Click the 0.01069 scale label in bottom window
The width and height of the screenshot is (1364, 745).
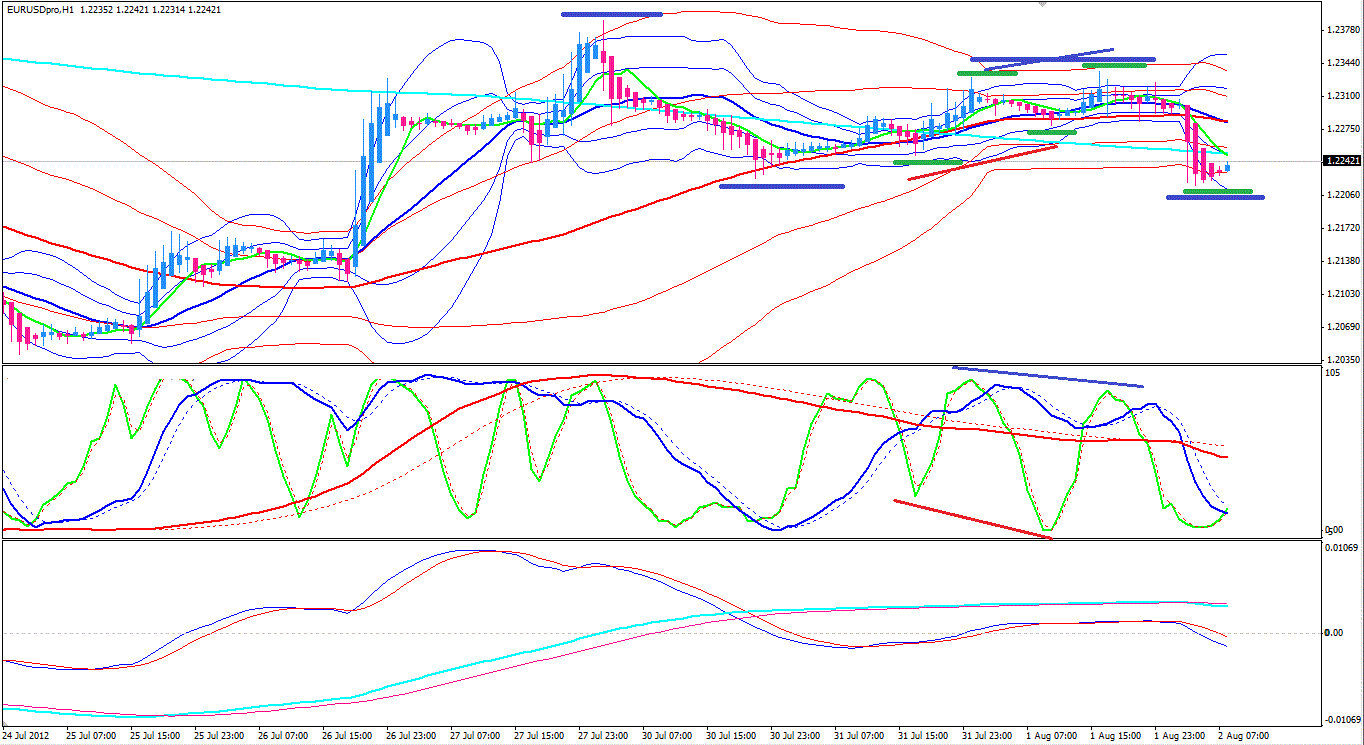[x=1338, y=548]
